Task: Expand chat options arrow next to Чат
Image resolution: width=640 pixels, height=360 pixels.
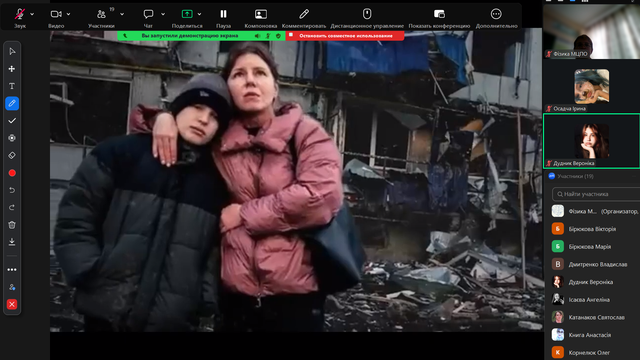Action: point(163,14)
